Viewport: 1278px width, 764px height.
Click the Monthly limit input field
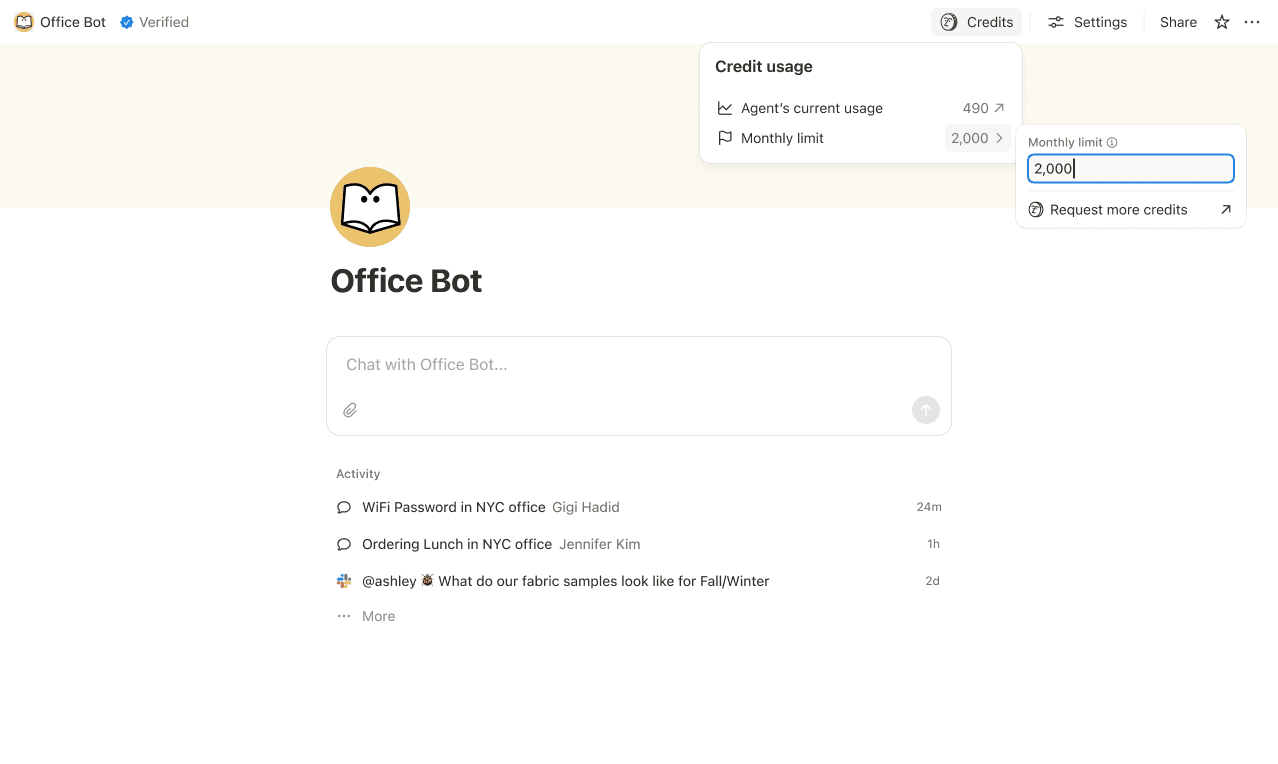pyautogui.click(x=1130, y=169)
